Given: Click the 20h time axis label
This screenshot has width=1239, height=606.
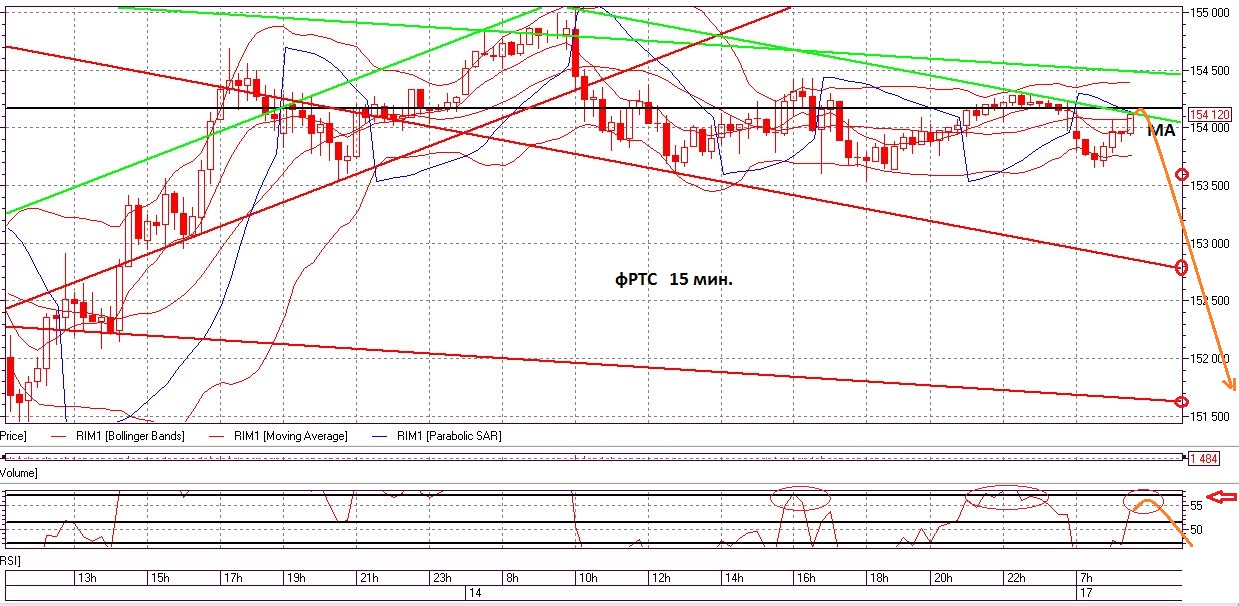Looking at the screenshot, I should tap(941, 578).
